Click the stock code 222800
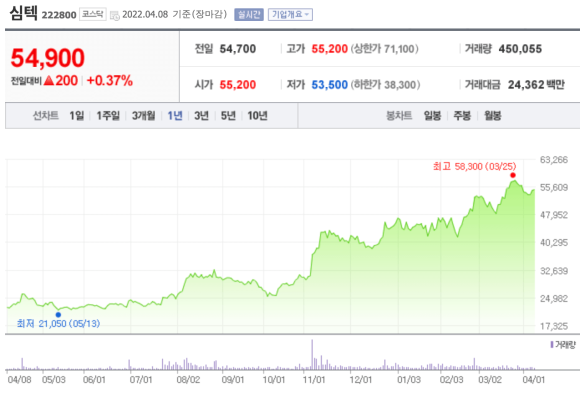580x393 pixels. [59, 15]
